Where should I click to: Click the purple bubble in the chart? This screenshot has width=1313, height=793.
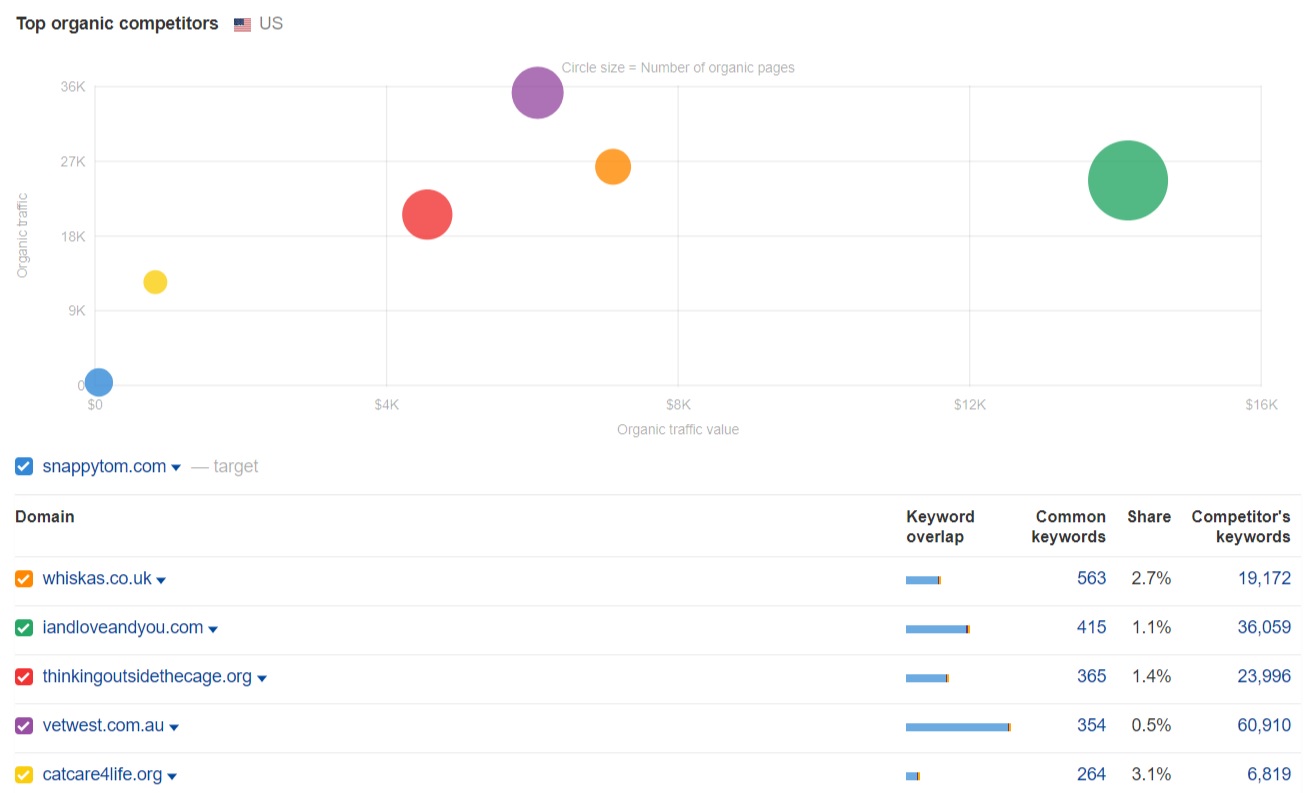click(x=537, y=93)
